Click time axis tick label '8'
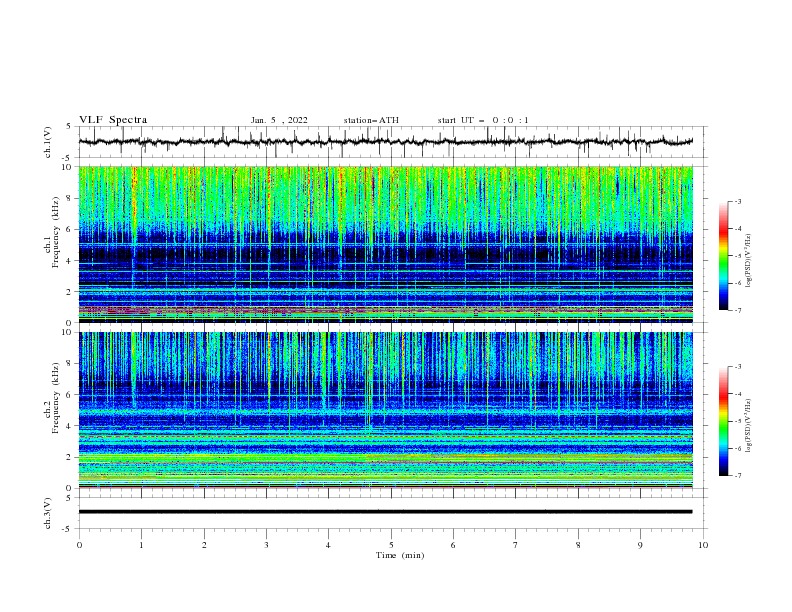 pyautogui.click(x=578, y=545)
